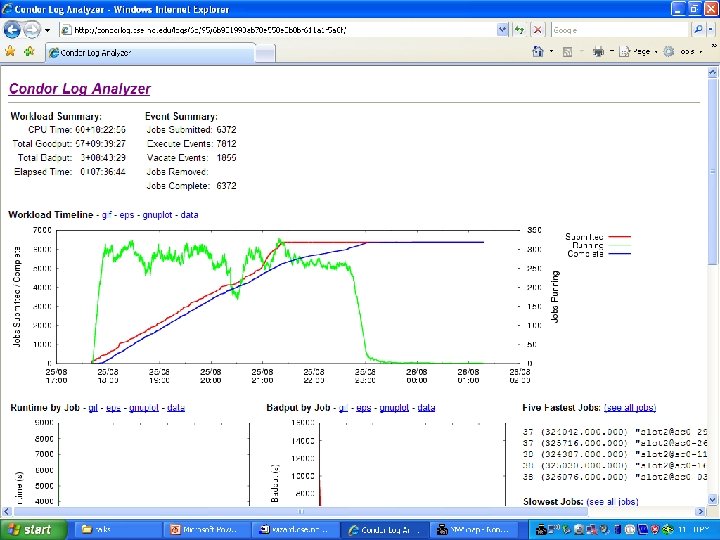Click the first fastest job row (324042)
720x540 pixels.
click(x=615, y=432)
